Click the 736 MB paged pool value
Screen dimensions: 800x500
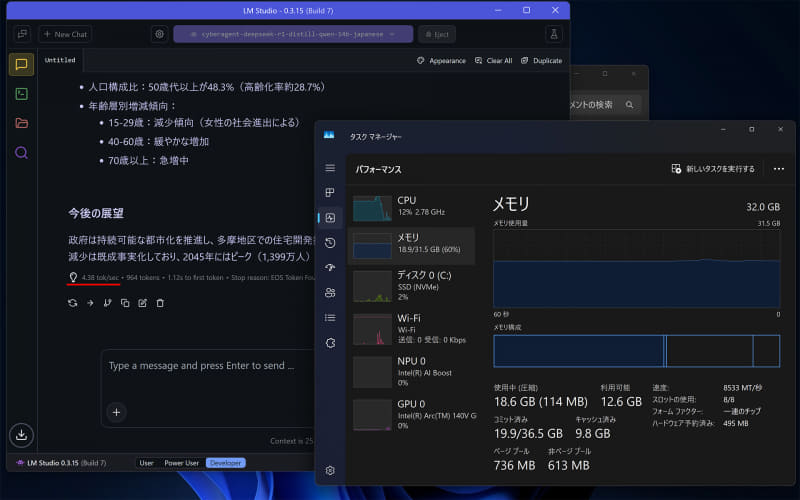(x=514, y=465)
